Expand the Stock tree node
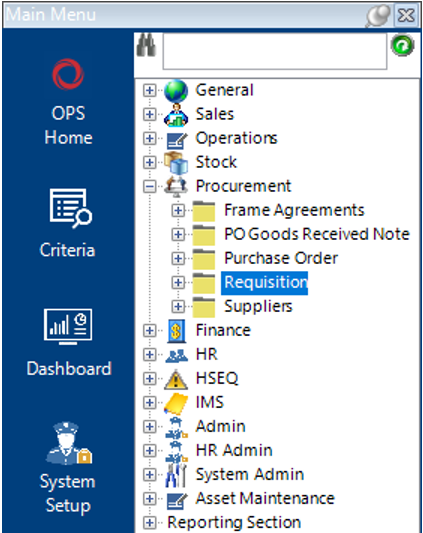 [149, 162]
